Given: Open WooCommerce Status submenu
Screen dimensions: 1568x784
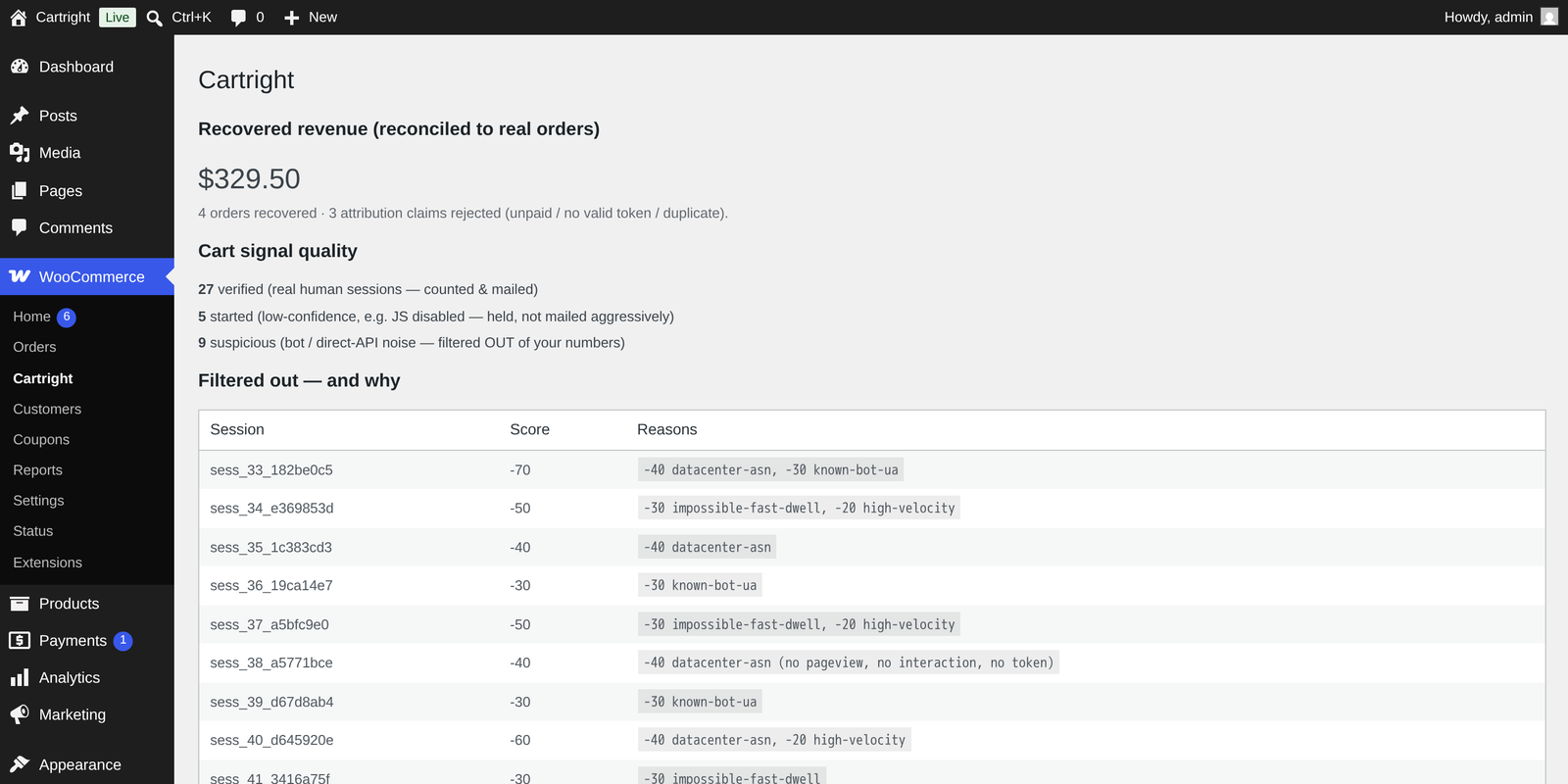Looking at the screenshot, I should [x=32, y=531].
